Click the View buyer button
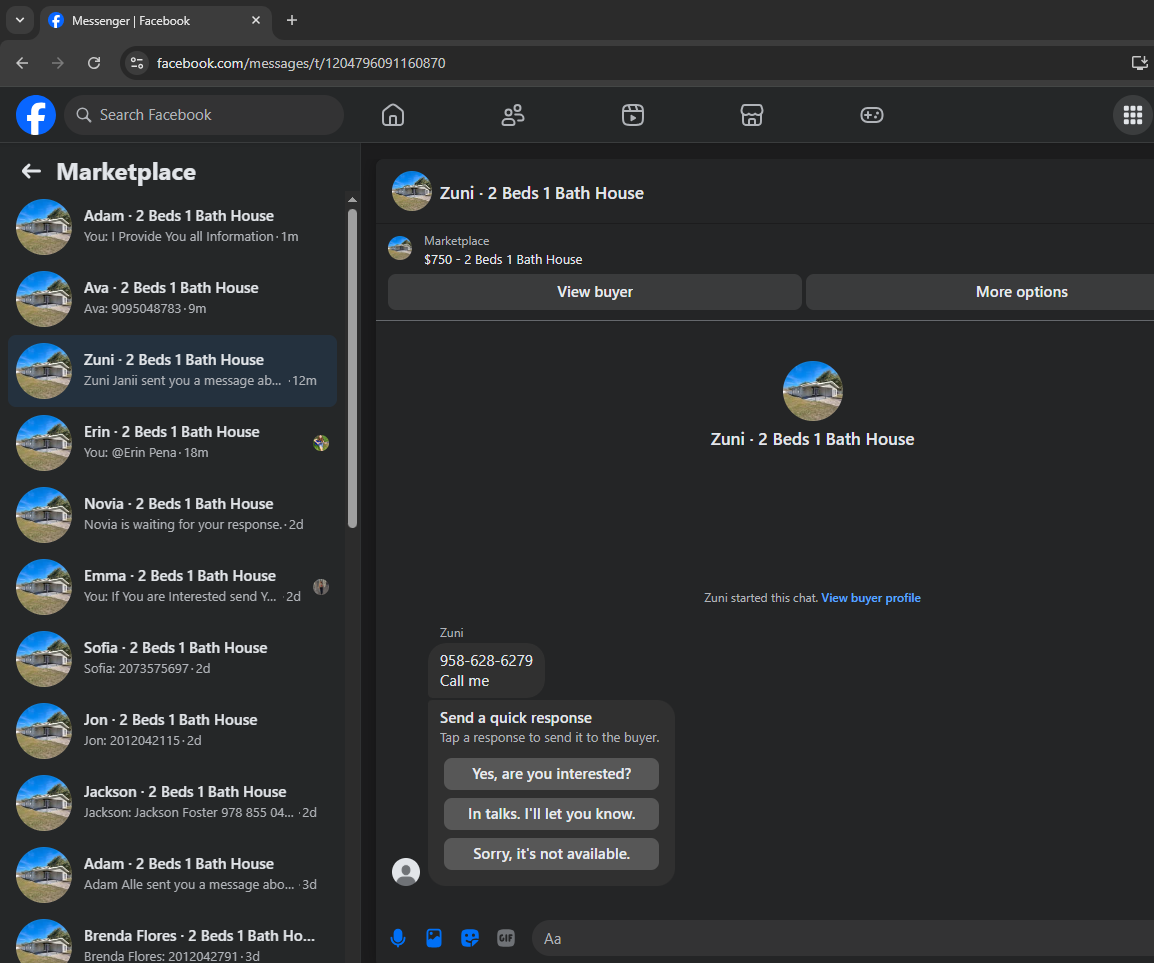This screenshot has height=963, width=1154. pos(595,292)
